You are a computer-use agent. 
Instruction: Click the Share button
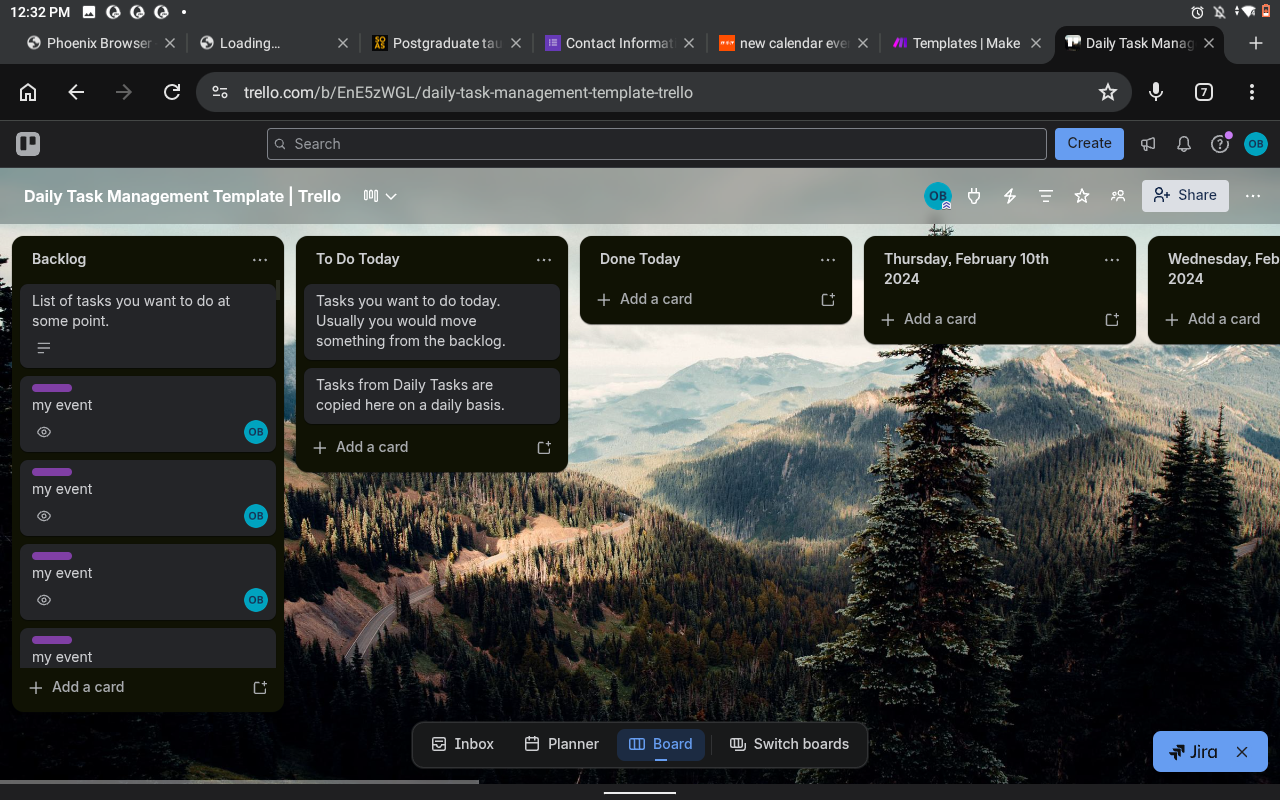tap(1185, 195)
